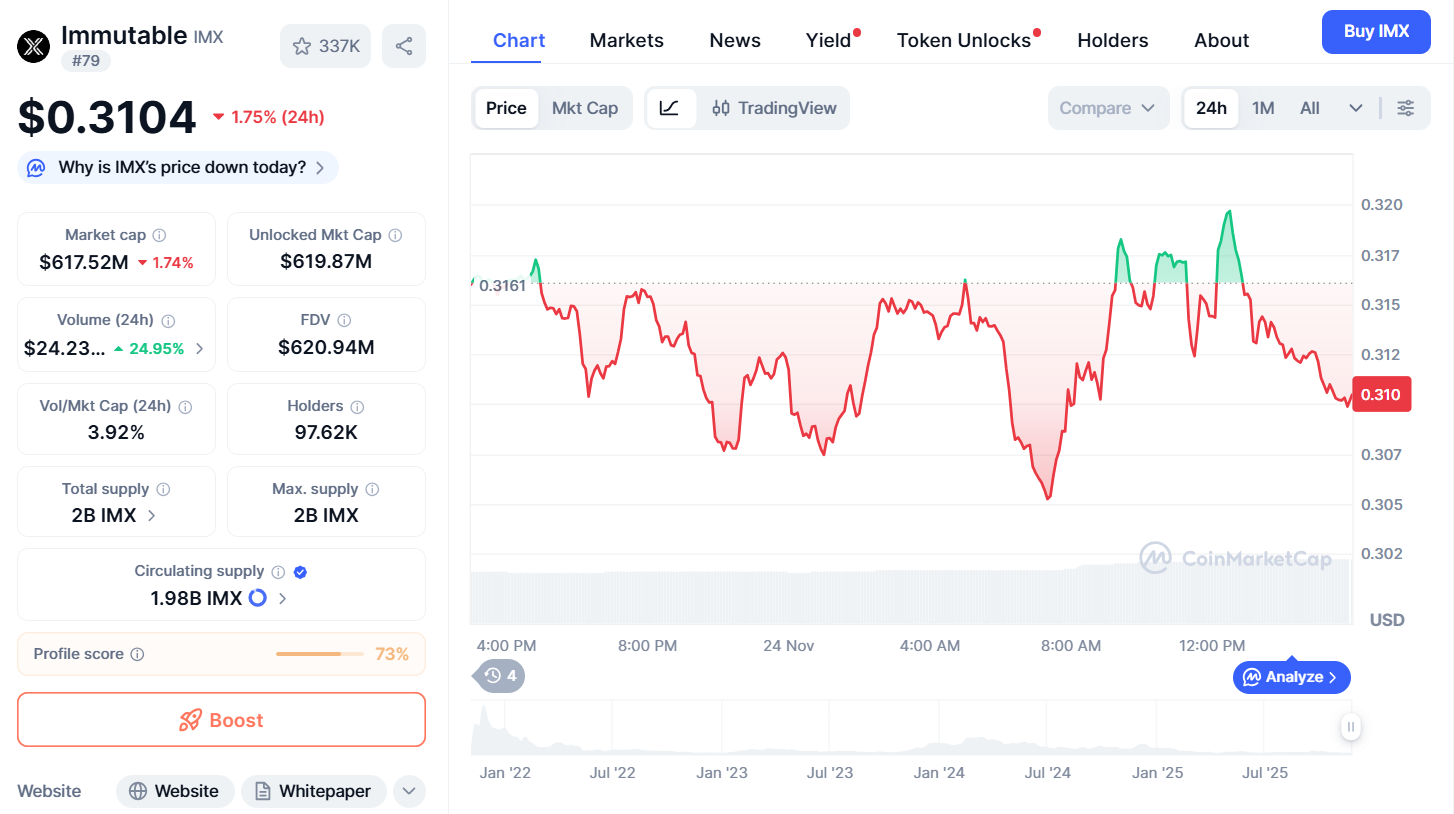Open the Compare dropdown
This screenshot has height=814, width=1454.
coord(1108,107)
